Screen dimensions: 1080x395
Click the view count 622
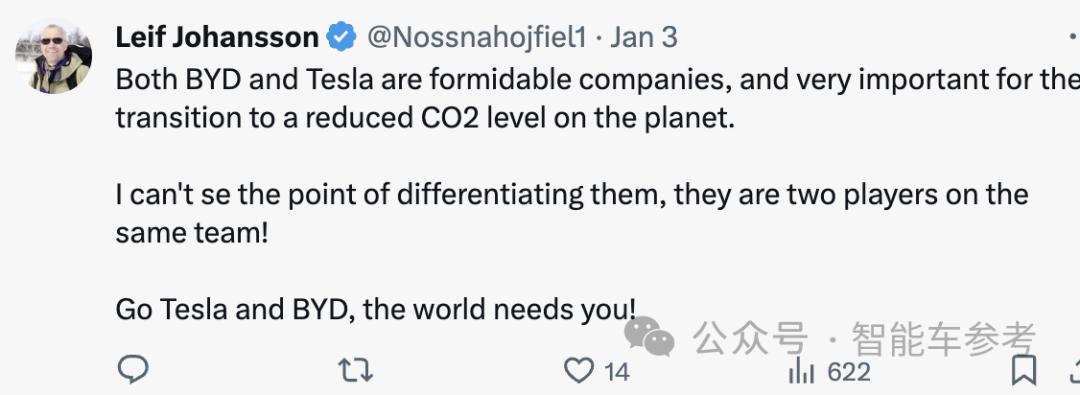click(x=849, y=372)
